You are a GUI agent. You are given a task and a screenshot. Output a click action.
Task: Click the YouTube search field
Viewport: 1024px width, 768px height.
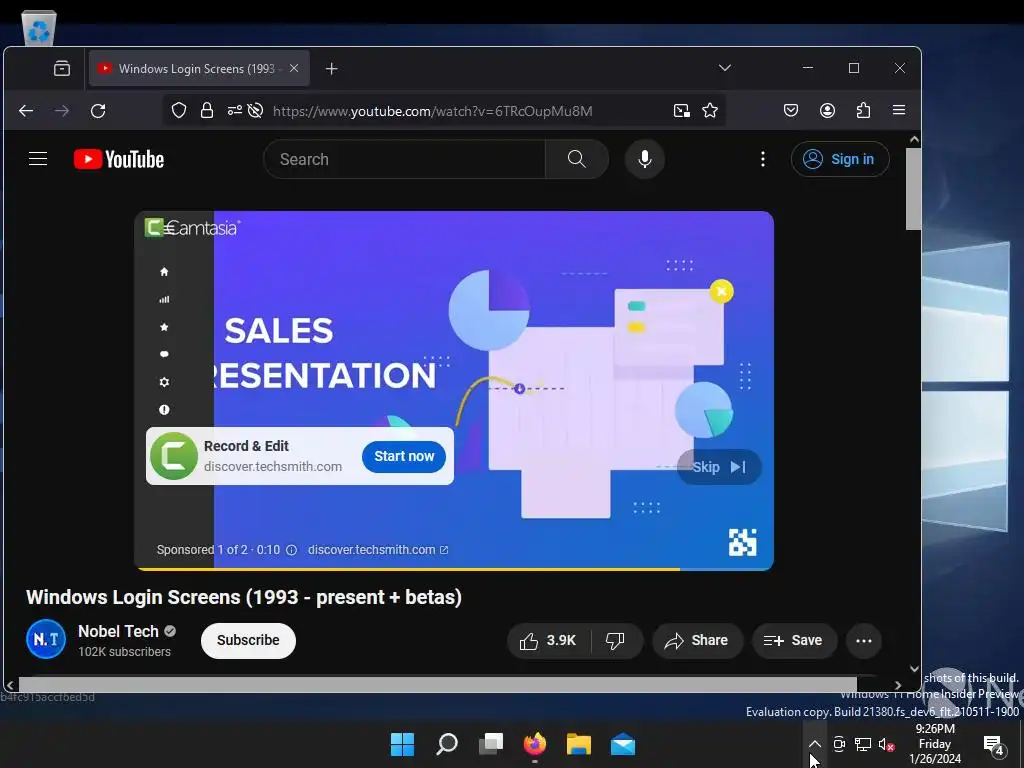pos(404,159)
